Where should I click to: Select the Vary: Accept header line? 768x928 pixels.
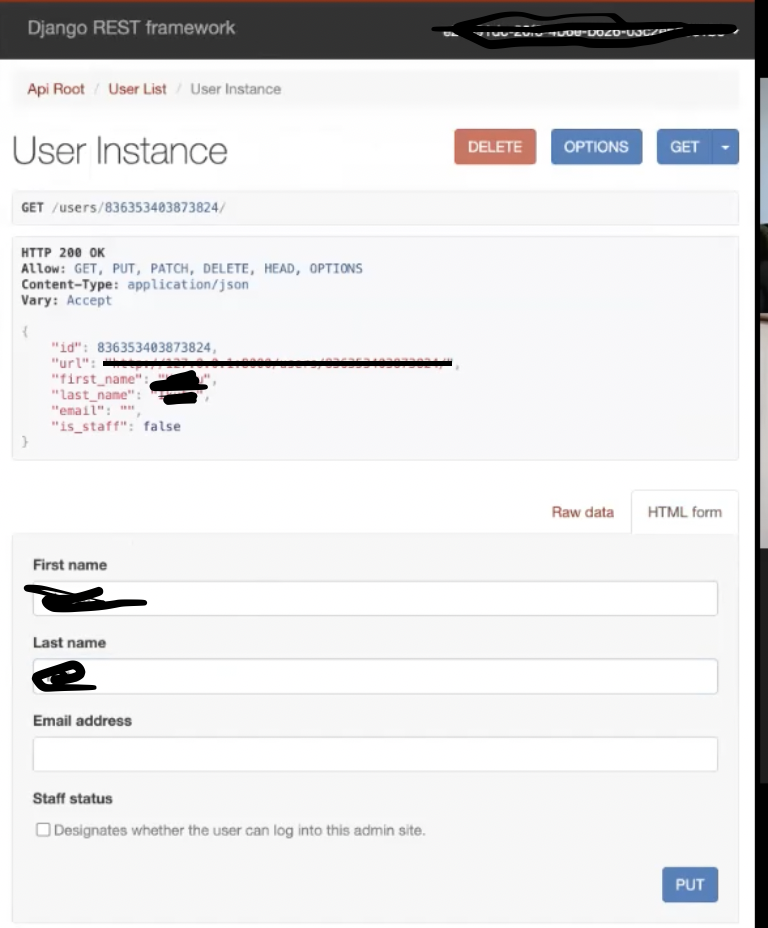[x=66, y=301]
